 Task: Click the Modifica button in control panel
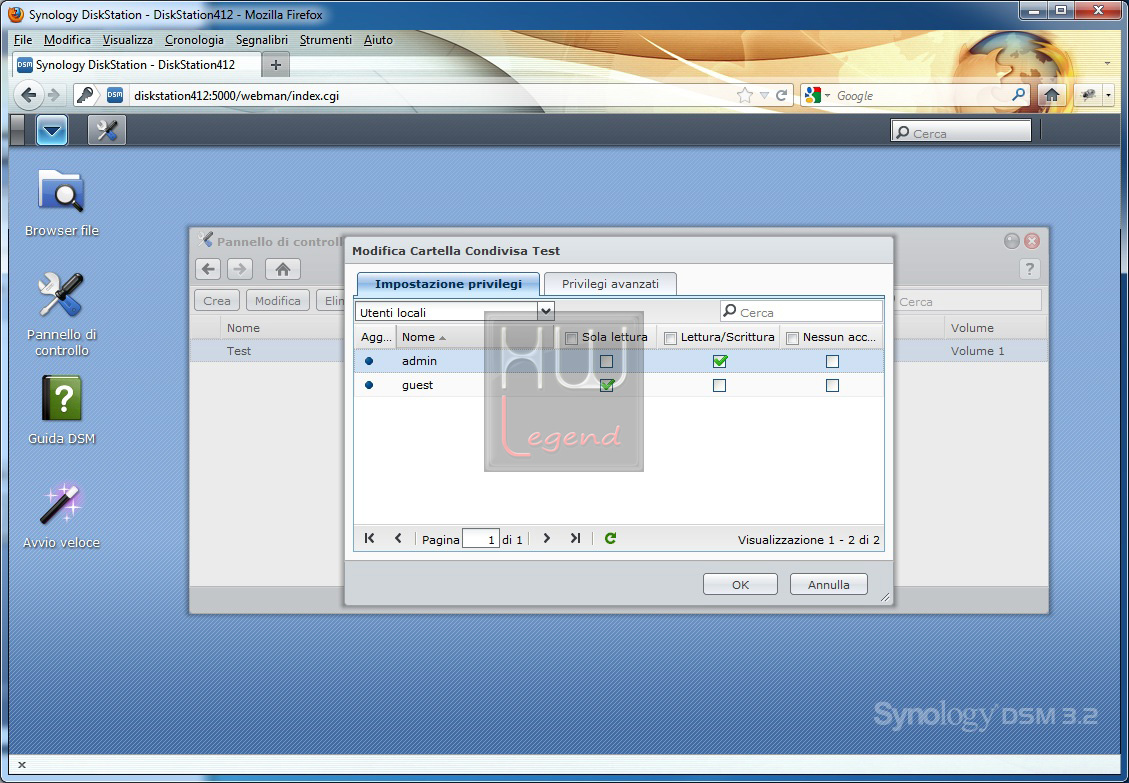[x=278, y=300]
